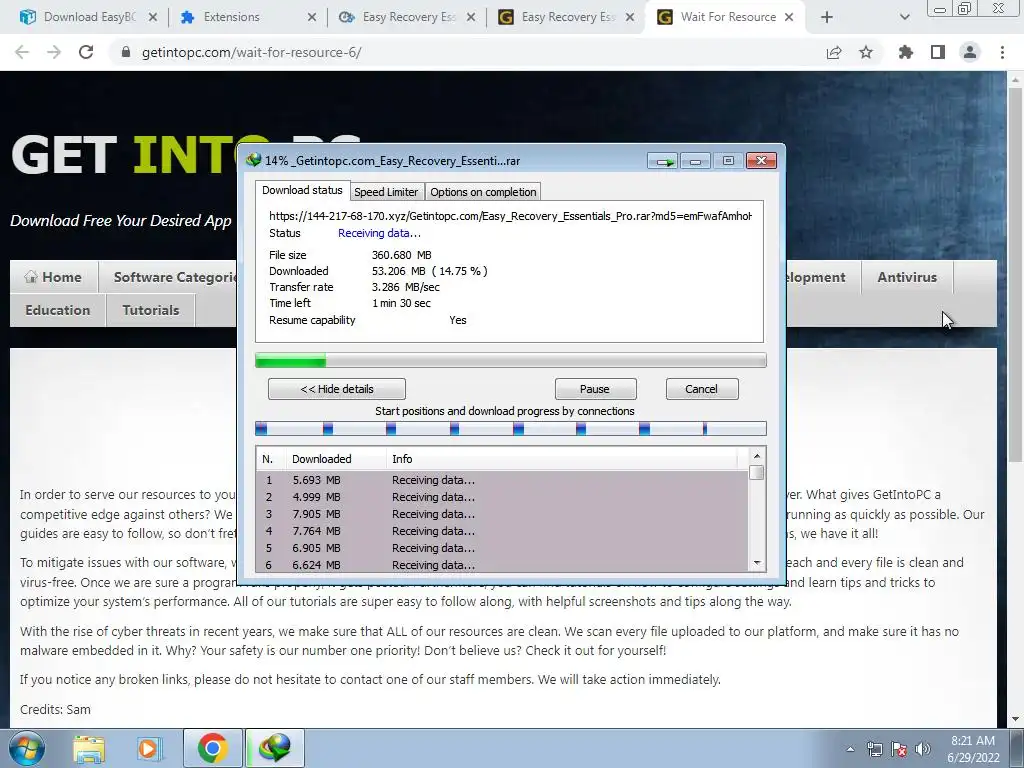Open the Options on completion tab
Viewport: 1024px width, 768px height.
483,192
